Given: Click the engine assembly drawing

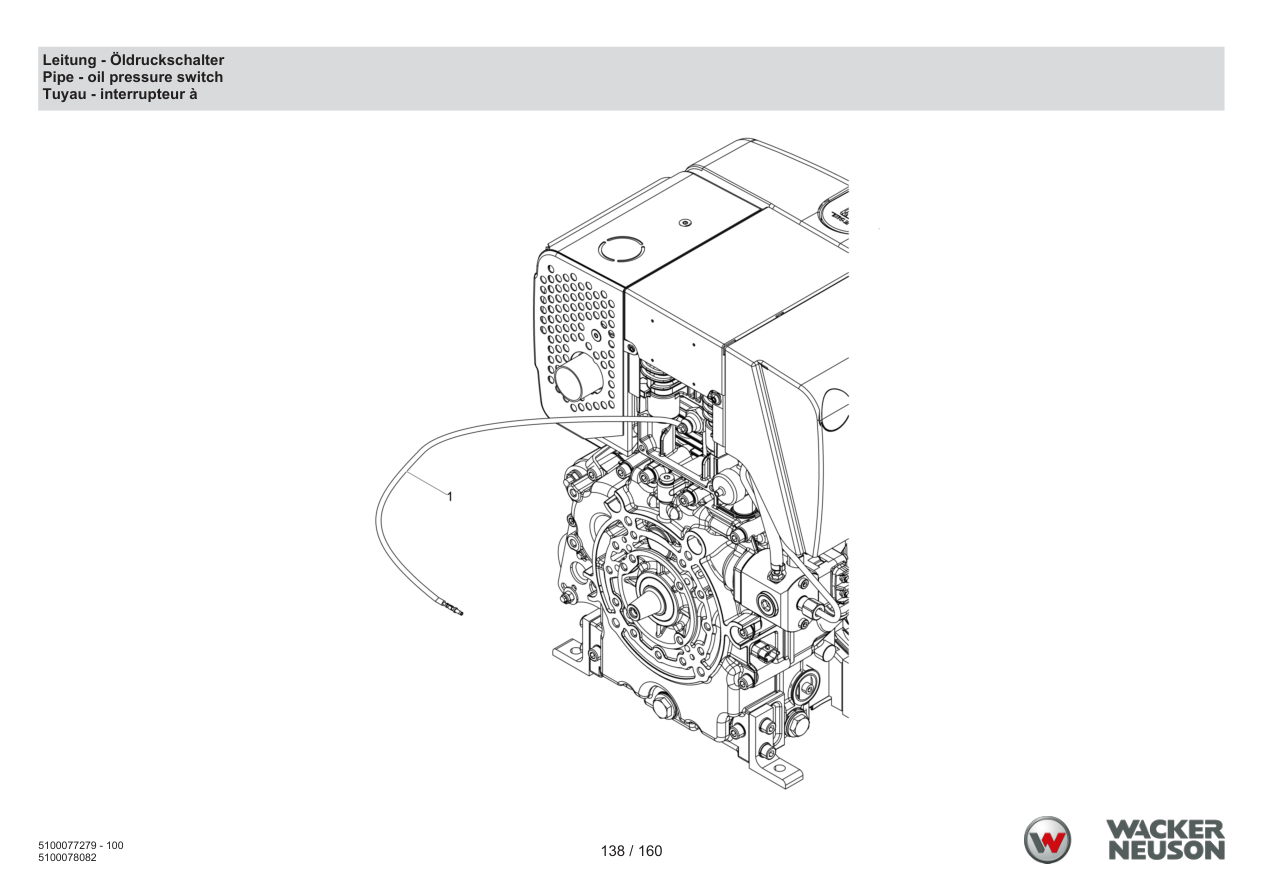Looking at the screenshot, I should [x=692, y=465].
